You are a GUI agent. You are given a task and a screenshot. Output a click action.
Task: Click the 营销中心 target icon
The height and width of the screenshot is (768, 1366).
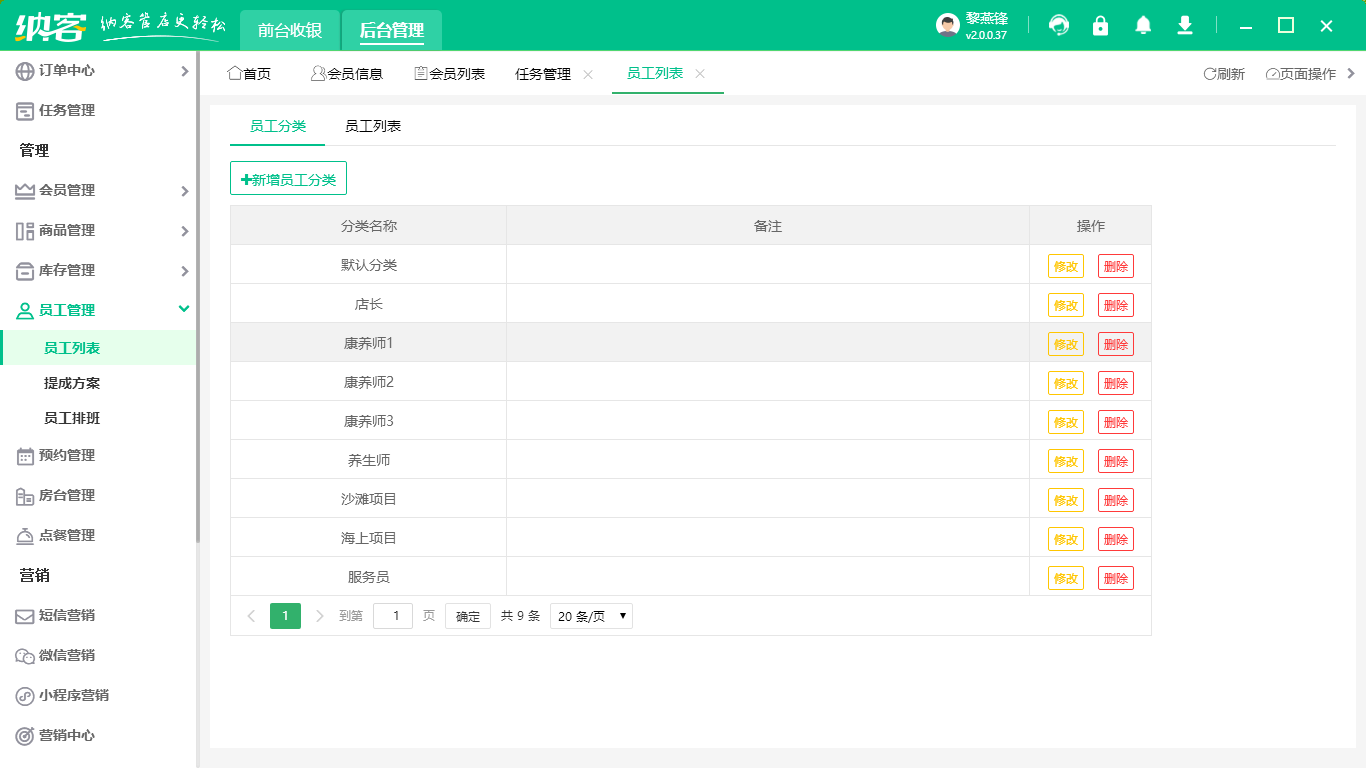pyautogui.click(x=25, y=736)
